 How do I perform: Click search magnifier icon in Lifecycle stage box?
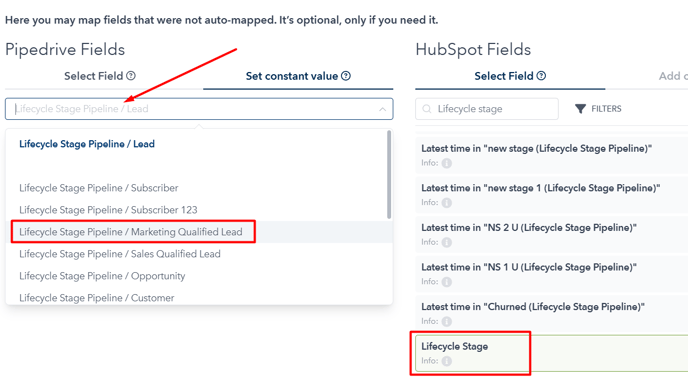(x=426, y=109)
